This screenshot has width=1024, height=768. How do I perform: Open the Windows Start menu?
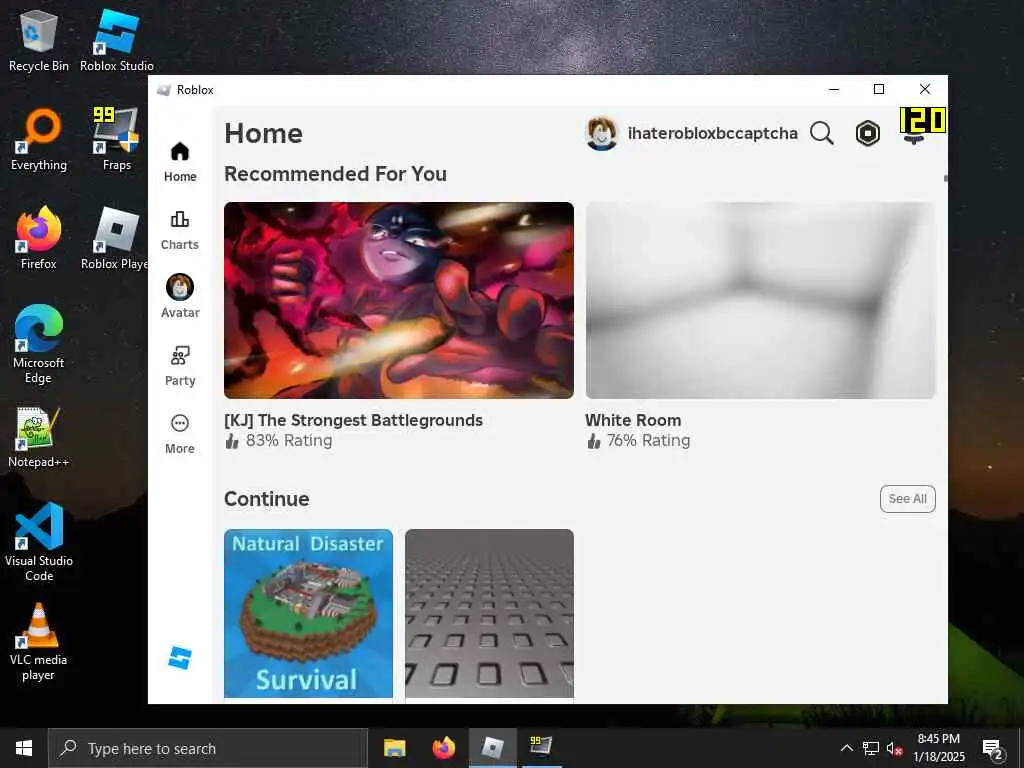[24, 748]
